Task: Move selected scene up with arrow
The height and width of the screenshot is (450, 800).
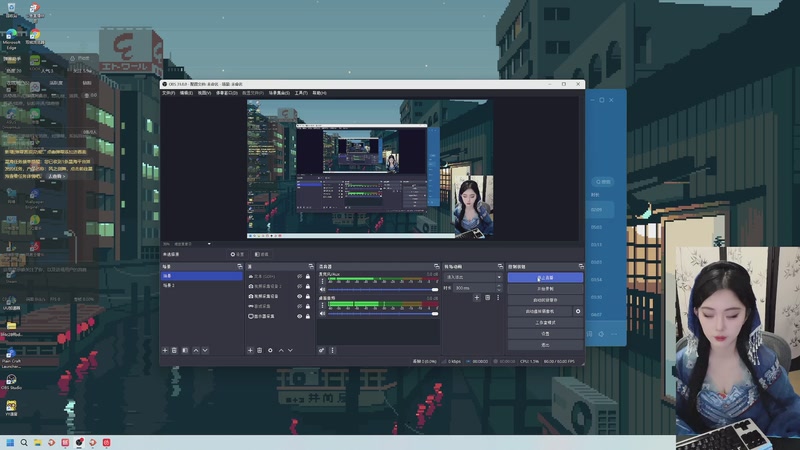Action: click(x=196, y=351)
